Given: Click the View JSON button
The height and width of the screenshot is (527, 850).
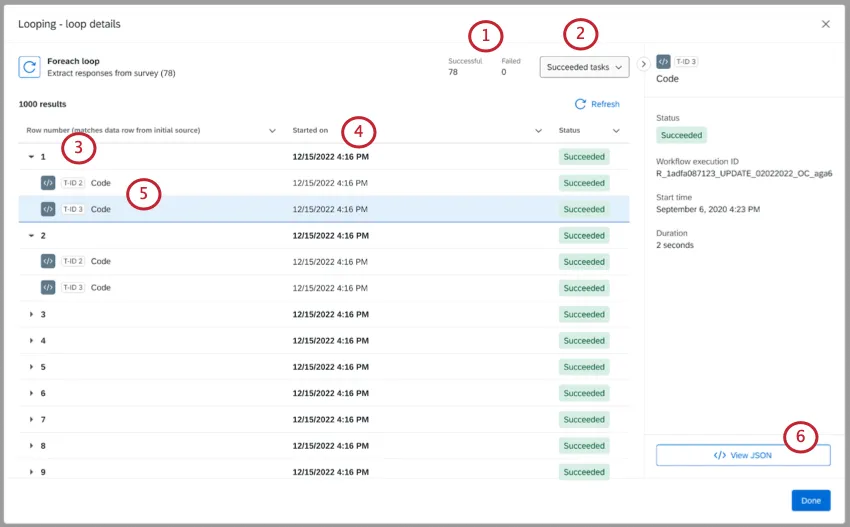Looking at the screenshot, I should click(743, 455).
